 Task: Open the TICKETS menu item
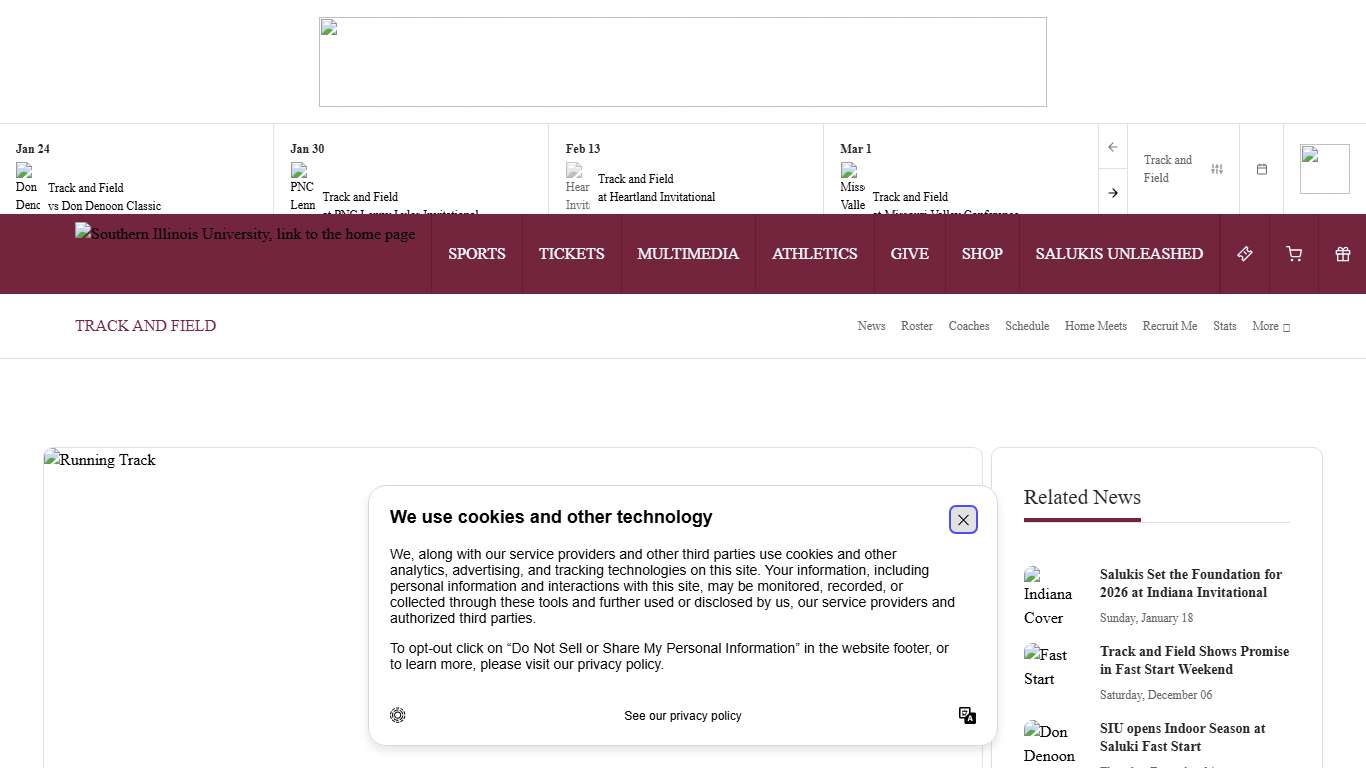[572, 254]
